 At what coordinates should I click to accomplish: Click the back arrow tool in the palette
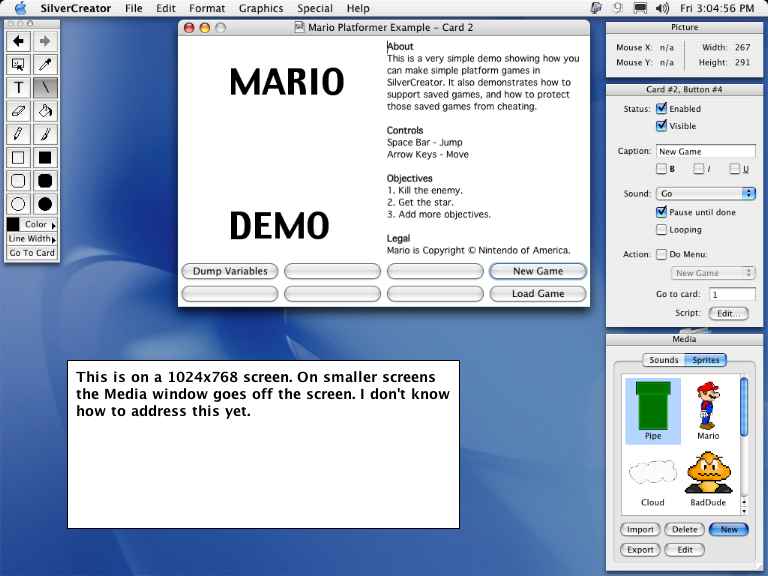18,41
